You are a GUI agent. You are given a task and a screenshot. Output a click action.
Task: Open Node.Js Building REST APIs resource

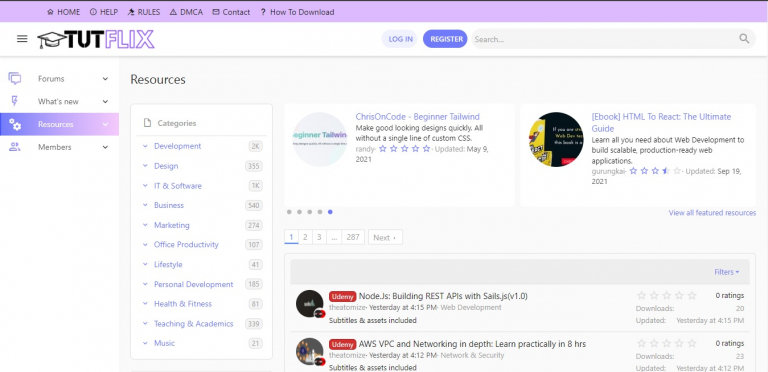[x=443, y=296]
